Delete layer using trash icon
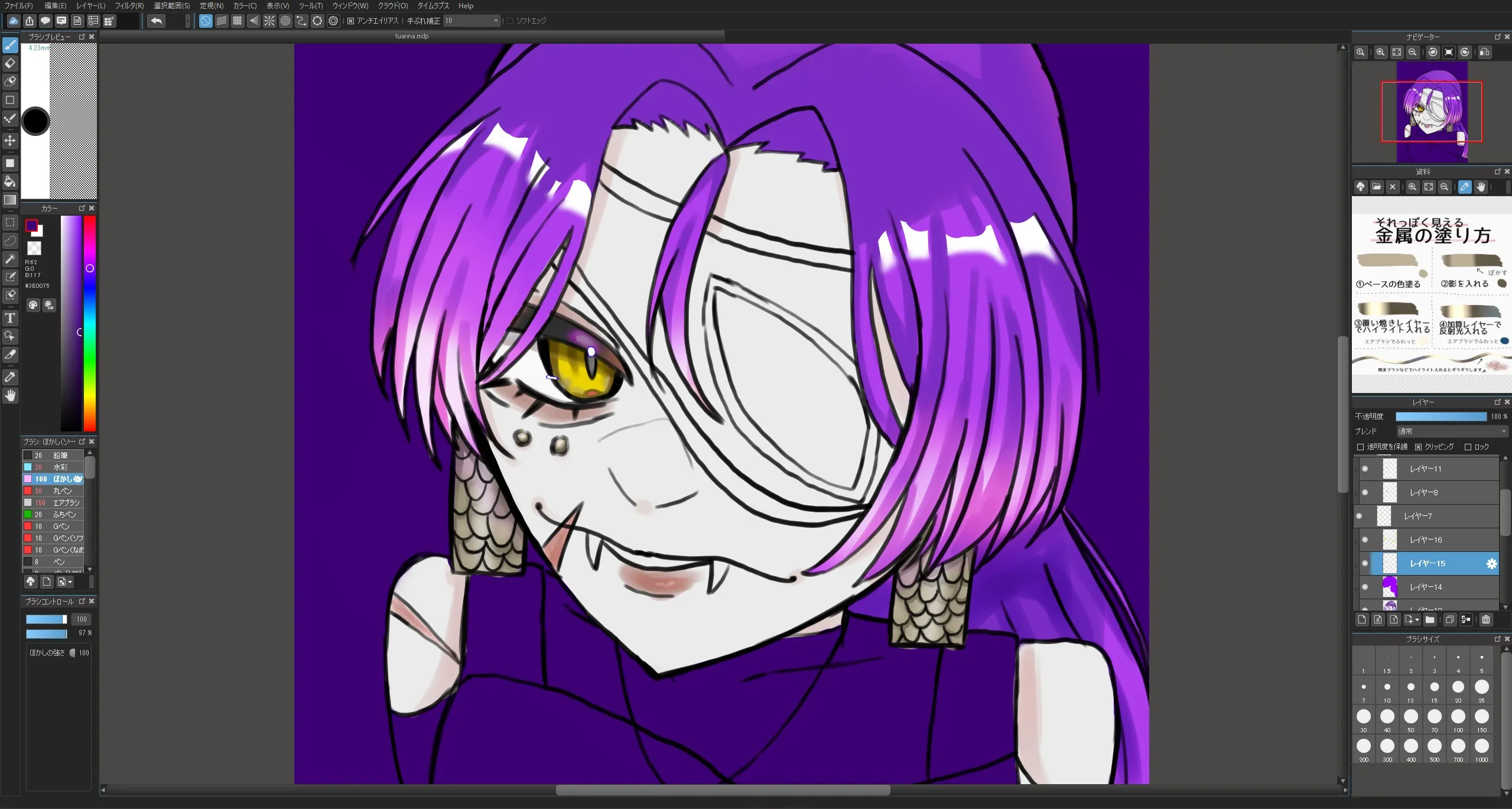Viewport: 1512px width, 809px height. point(1486,619)
